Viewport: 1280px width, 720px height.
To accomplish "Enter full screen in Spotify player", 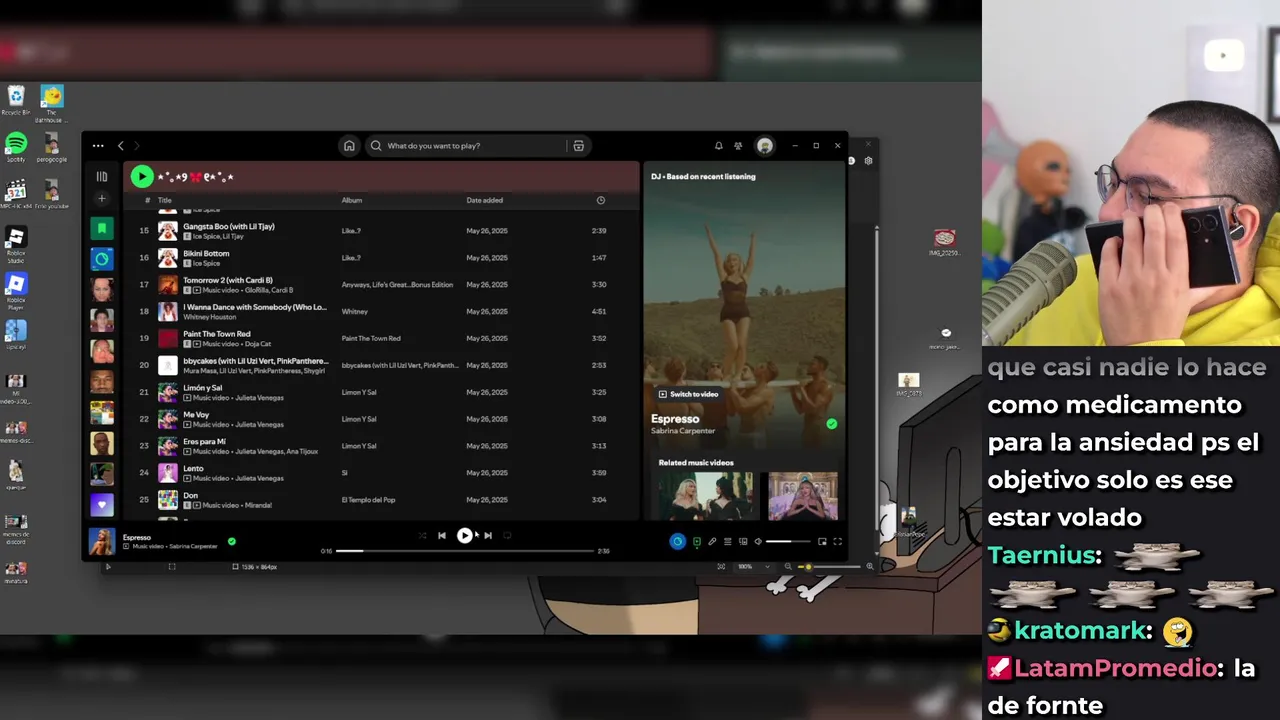I will [x=837, y=542].
